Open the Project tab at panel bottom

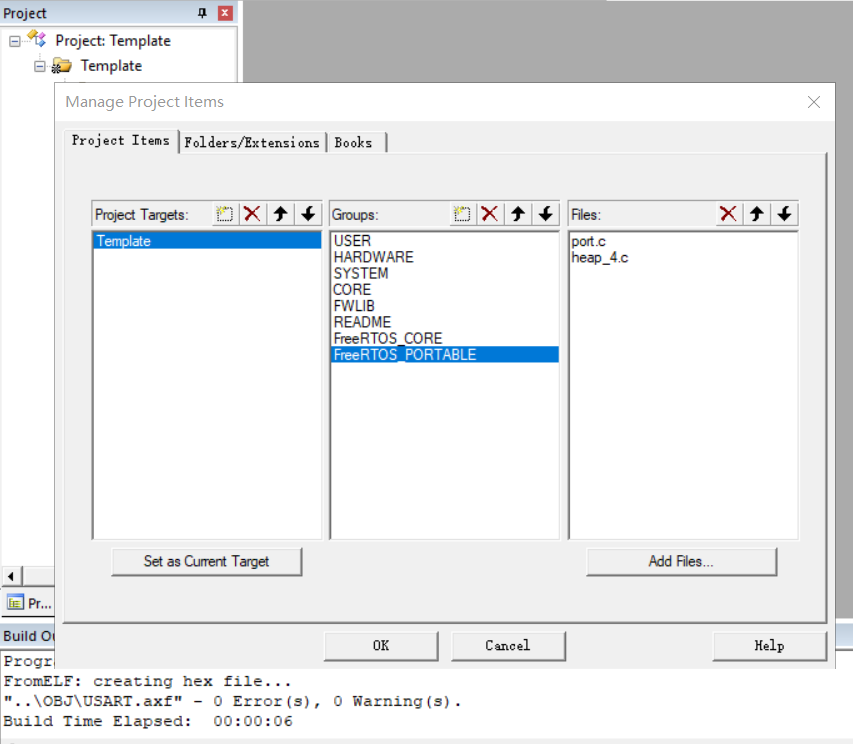point(29,603)
